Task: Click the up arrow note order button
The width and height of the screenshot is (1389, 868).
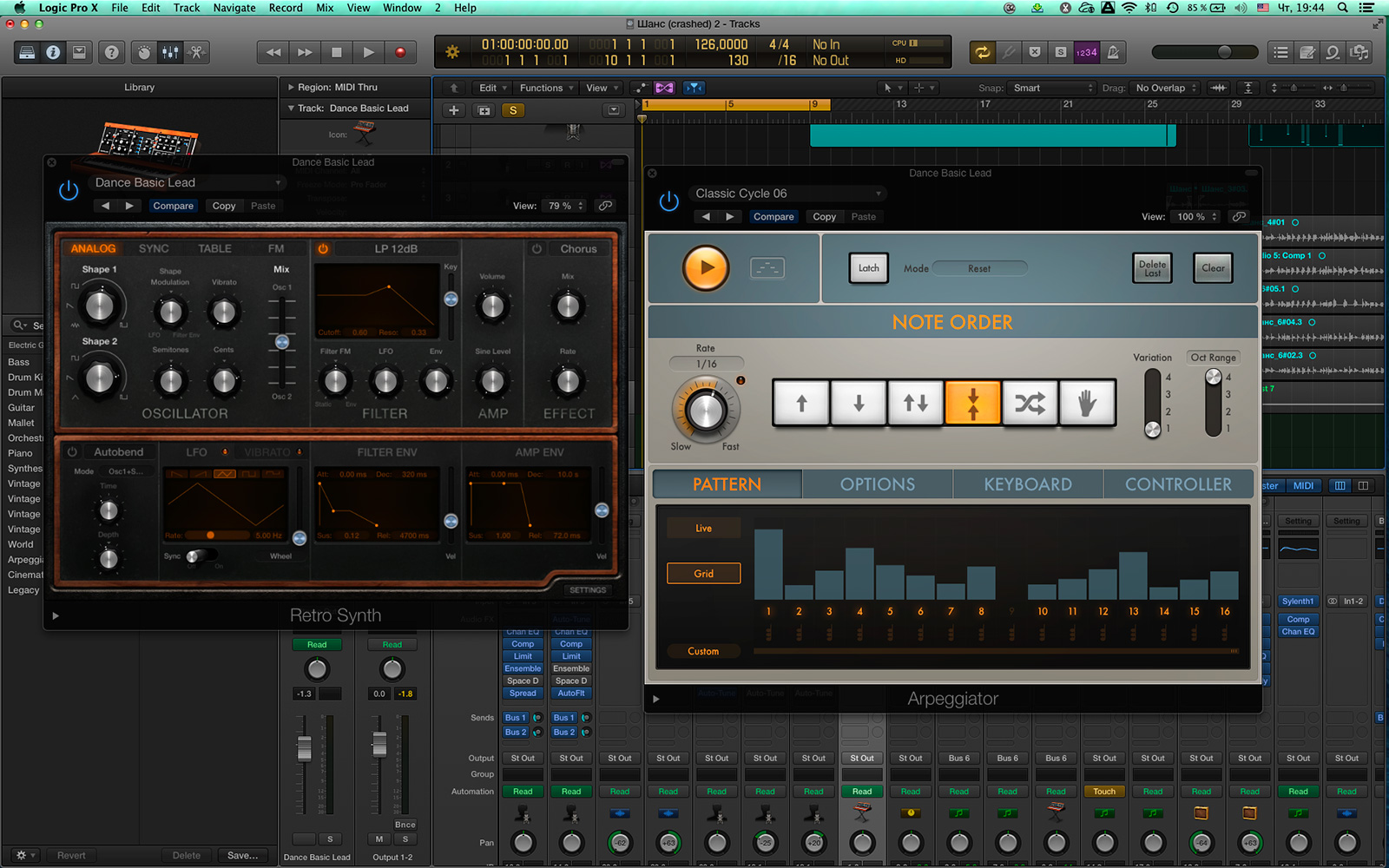Action: tap(801, 403)
